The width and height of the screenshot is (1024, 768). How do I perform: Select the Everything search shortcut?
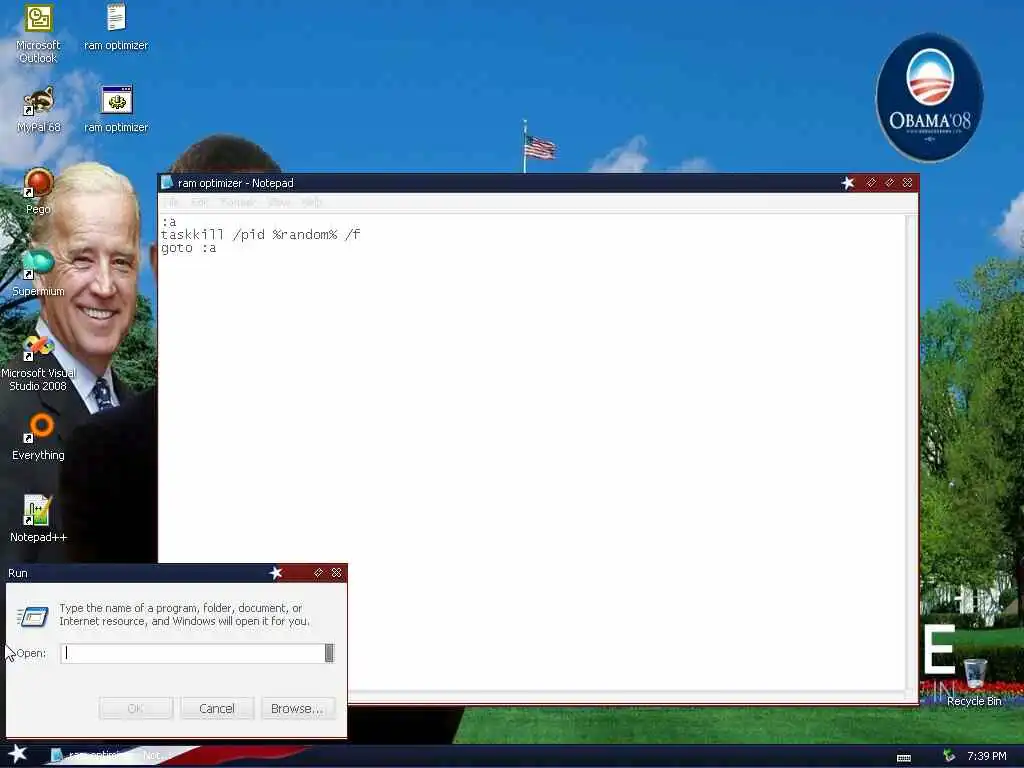pyautogui.click(x=39, y=437)
